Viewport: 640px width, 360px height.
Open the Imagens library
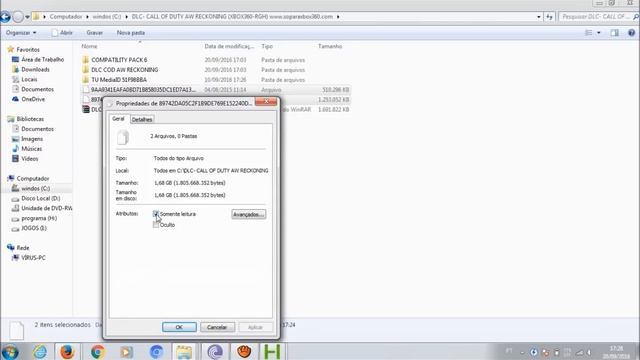pyautogui.click(x=32, y=139)
